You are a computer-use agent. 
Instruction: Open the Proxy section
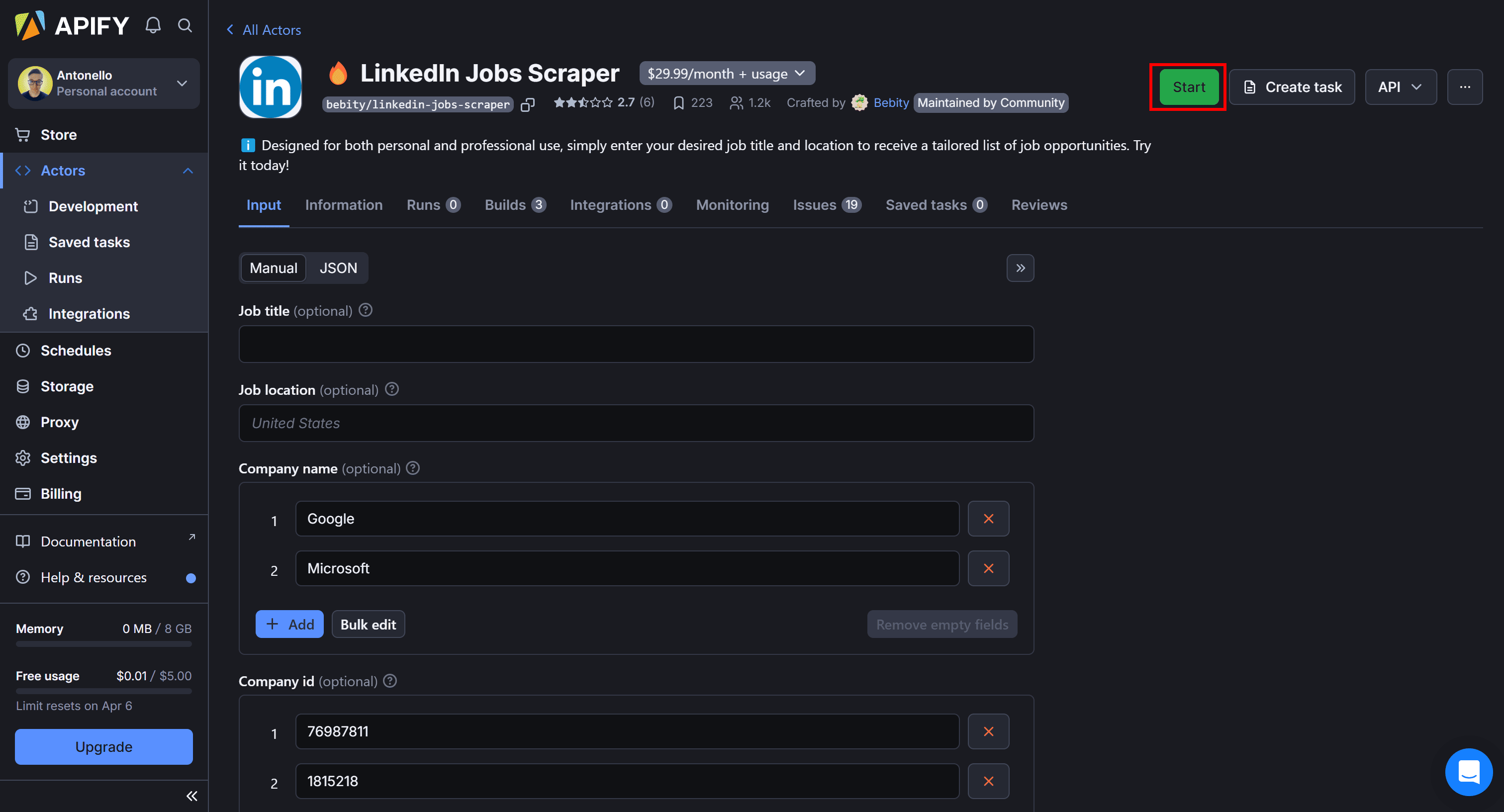[59, 422]
